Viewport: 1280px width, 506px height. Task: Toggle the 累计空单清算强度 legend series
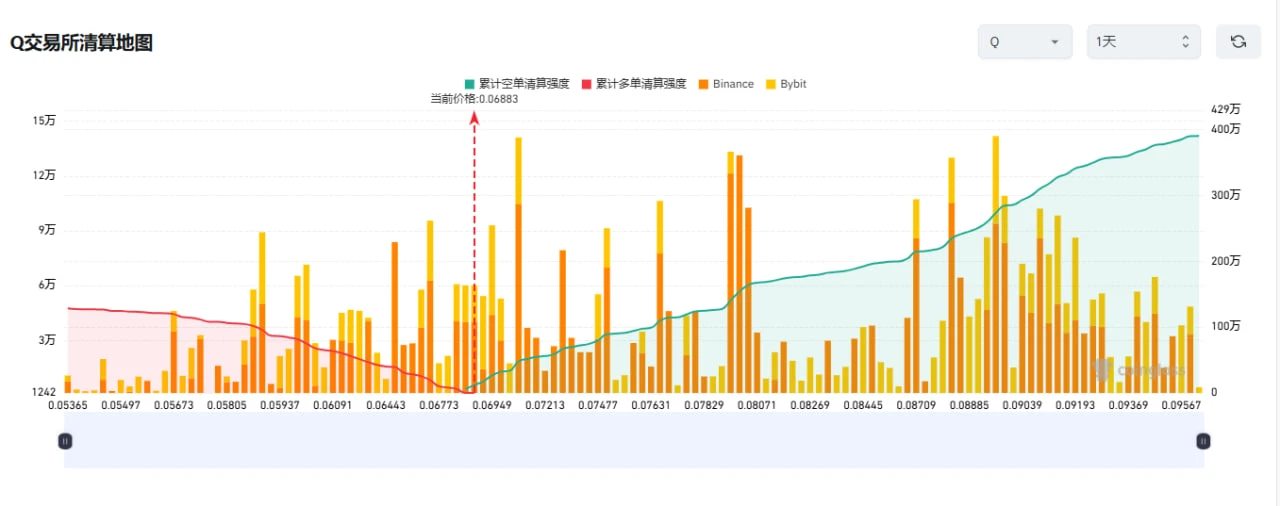[x=517, y=84]
